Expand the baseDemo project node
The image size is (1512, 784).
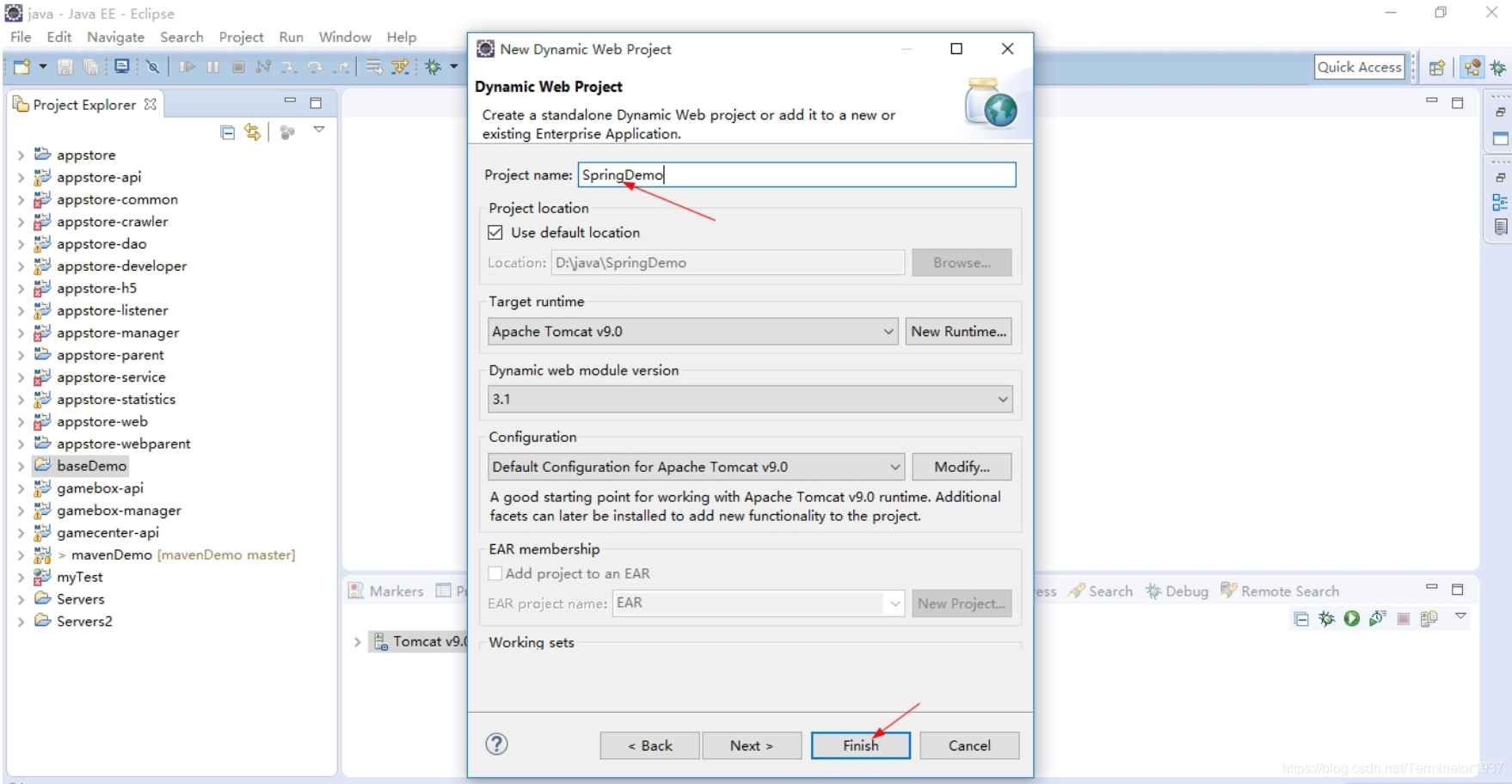tap(21, 466)
